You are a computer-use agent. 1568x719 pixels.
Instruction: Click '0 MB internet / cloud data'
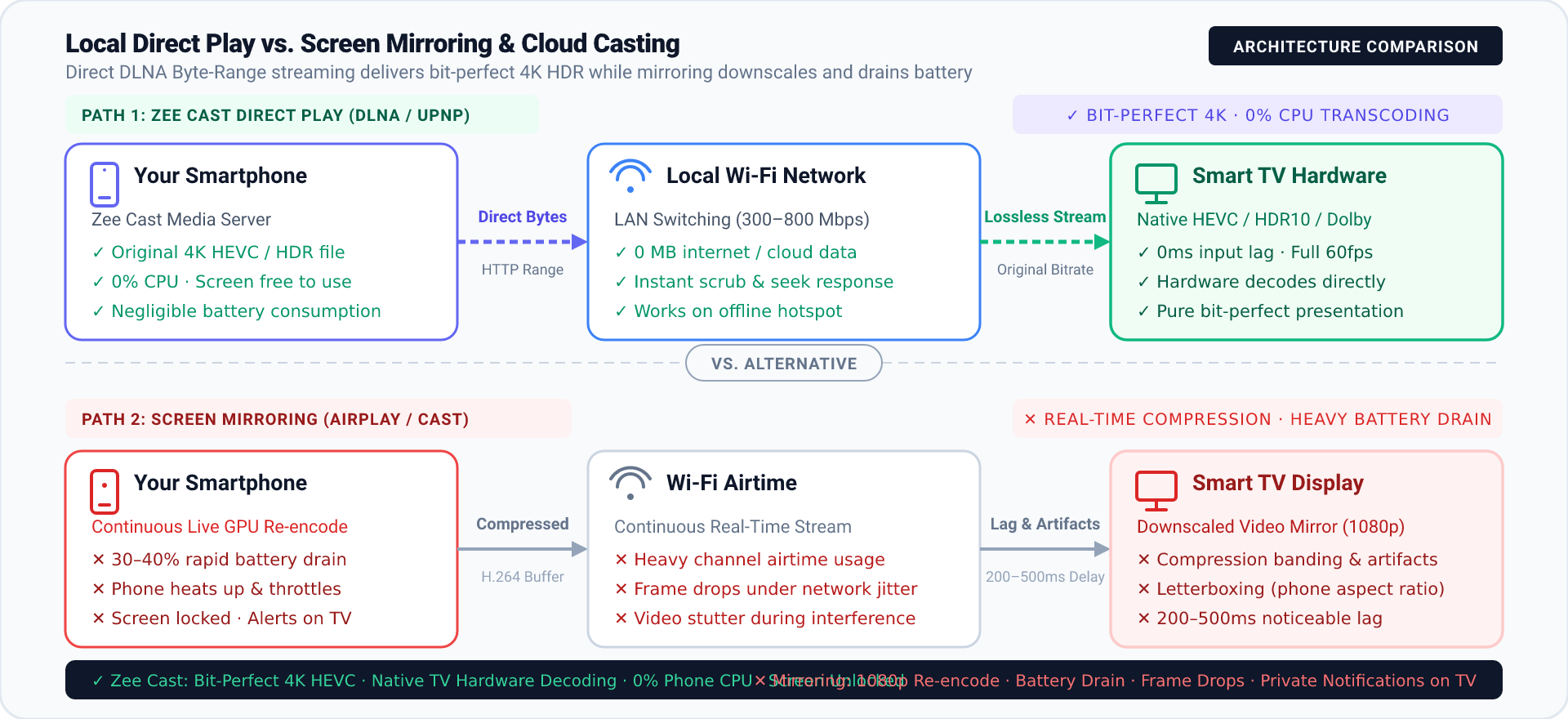click(x=735, y=252)
